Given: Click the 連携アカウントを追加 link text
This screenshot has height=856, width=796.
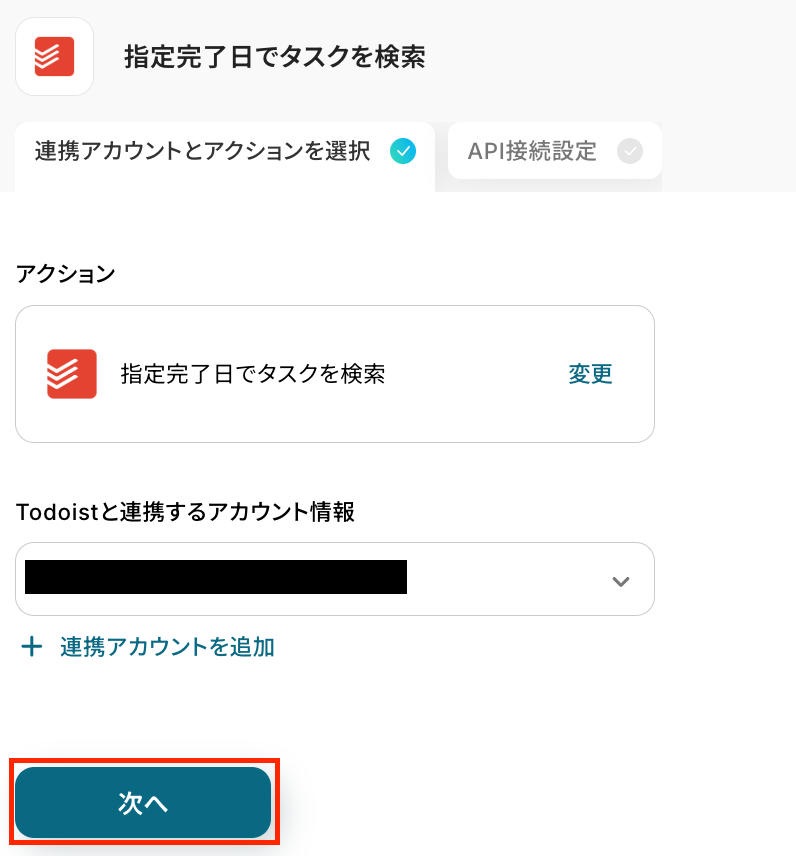Looking at the screenshot, I should point(167,647).
